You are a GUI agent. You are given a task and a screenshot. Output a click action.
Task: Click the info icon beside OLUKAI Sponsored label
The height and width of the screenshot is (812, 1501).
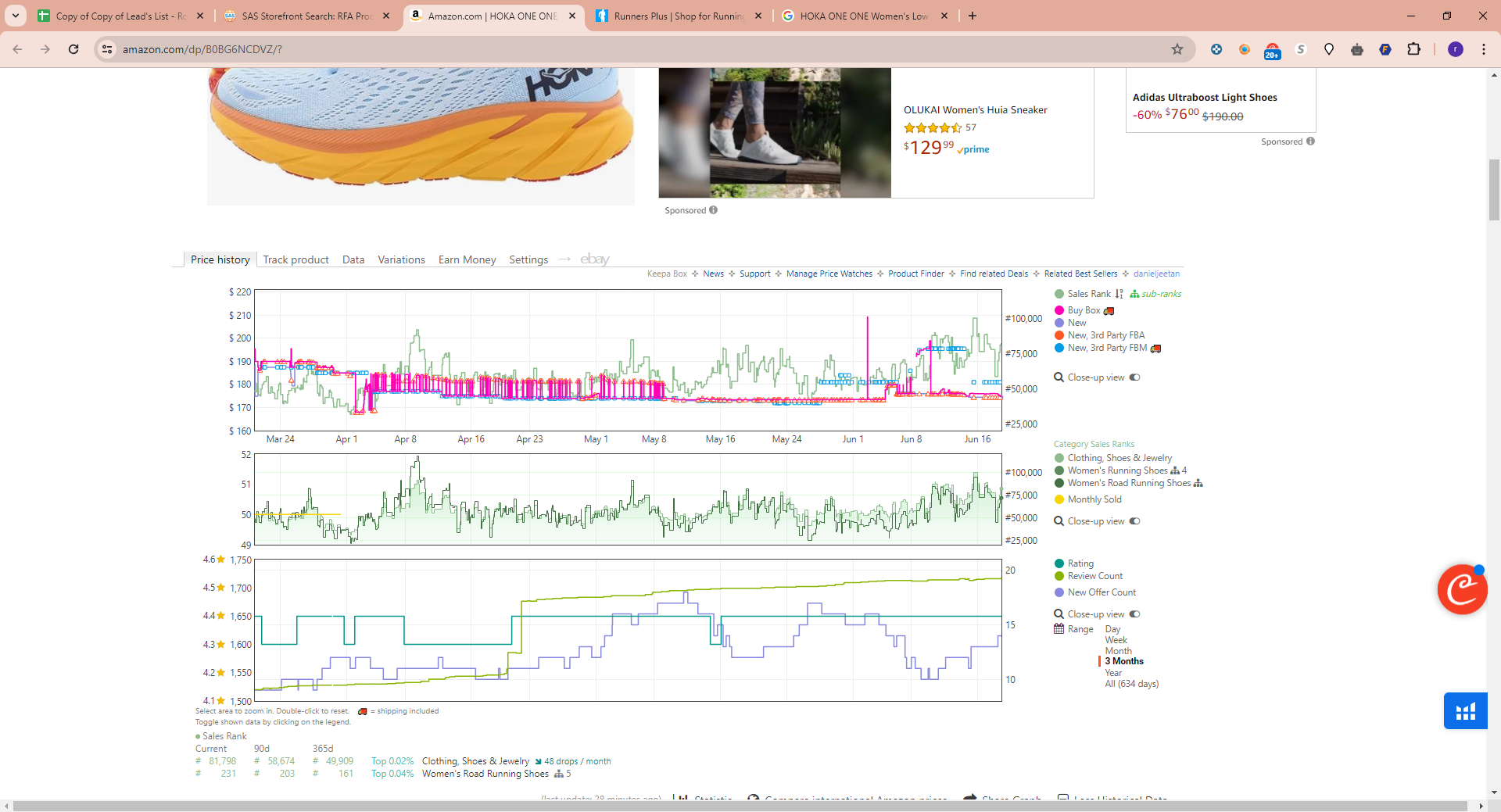click(x=713, y=210)
